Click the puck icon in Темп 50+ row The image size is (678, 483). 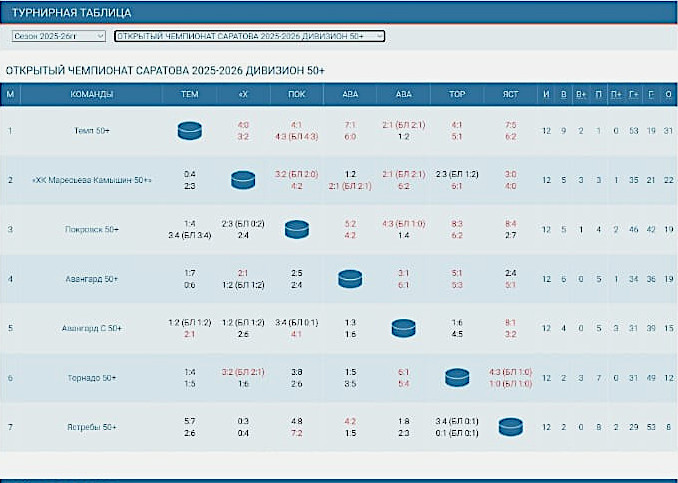(189, 130)
